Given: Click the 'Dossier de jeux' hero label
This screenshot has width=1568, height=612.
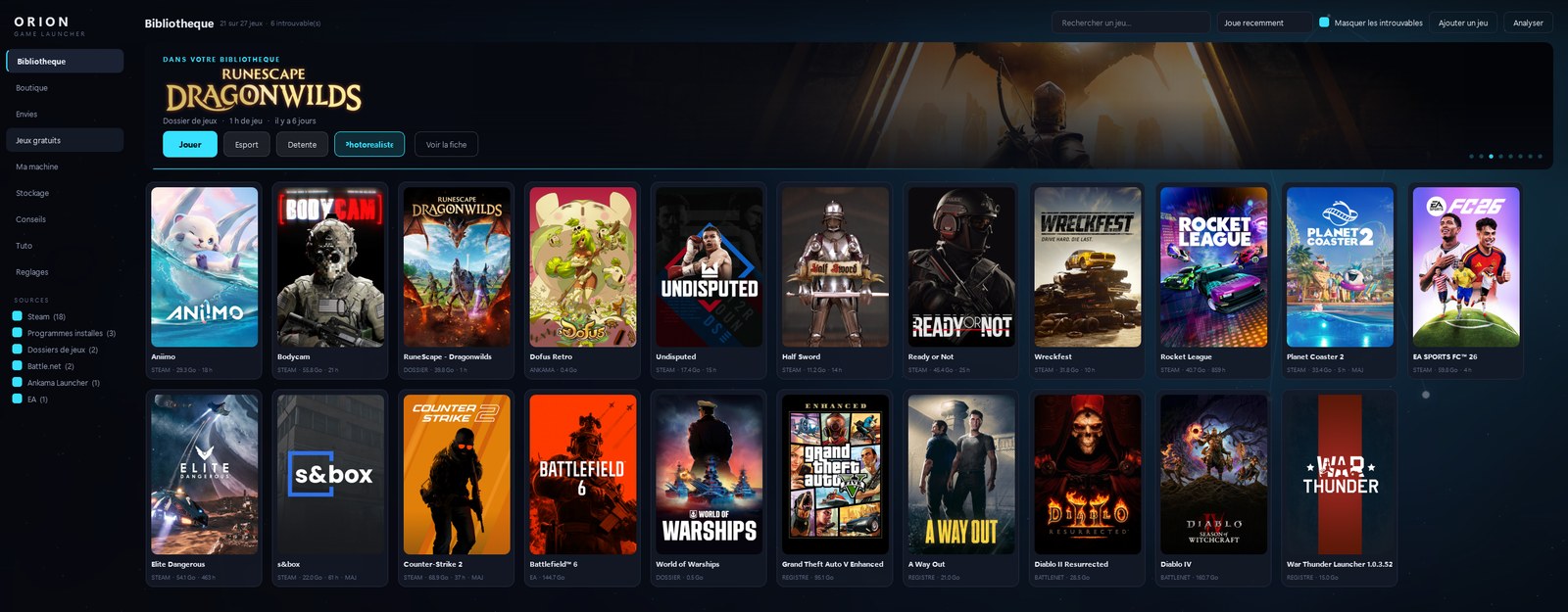Looking at the screenshot, I should pos(190,121).
